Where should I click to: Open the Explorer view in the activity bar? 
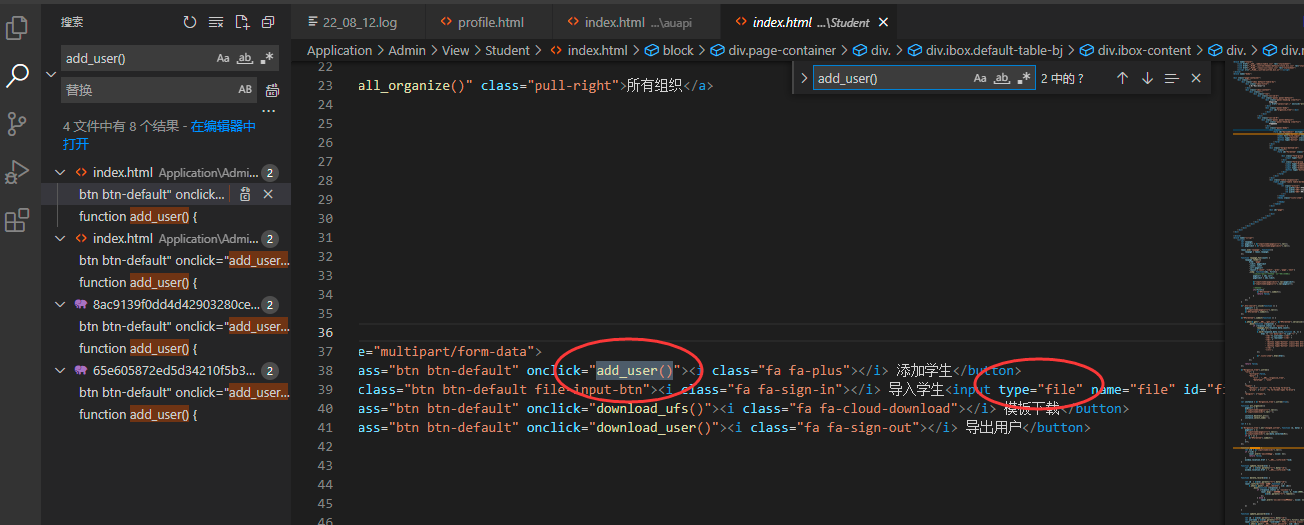point(17,28)
